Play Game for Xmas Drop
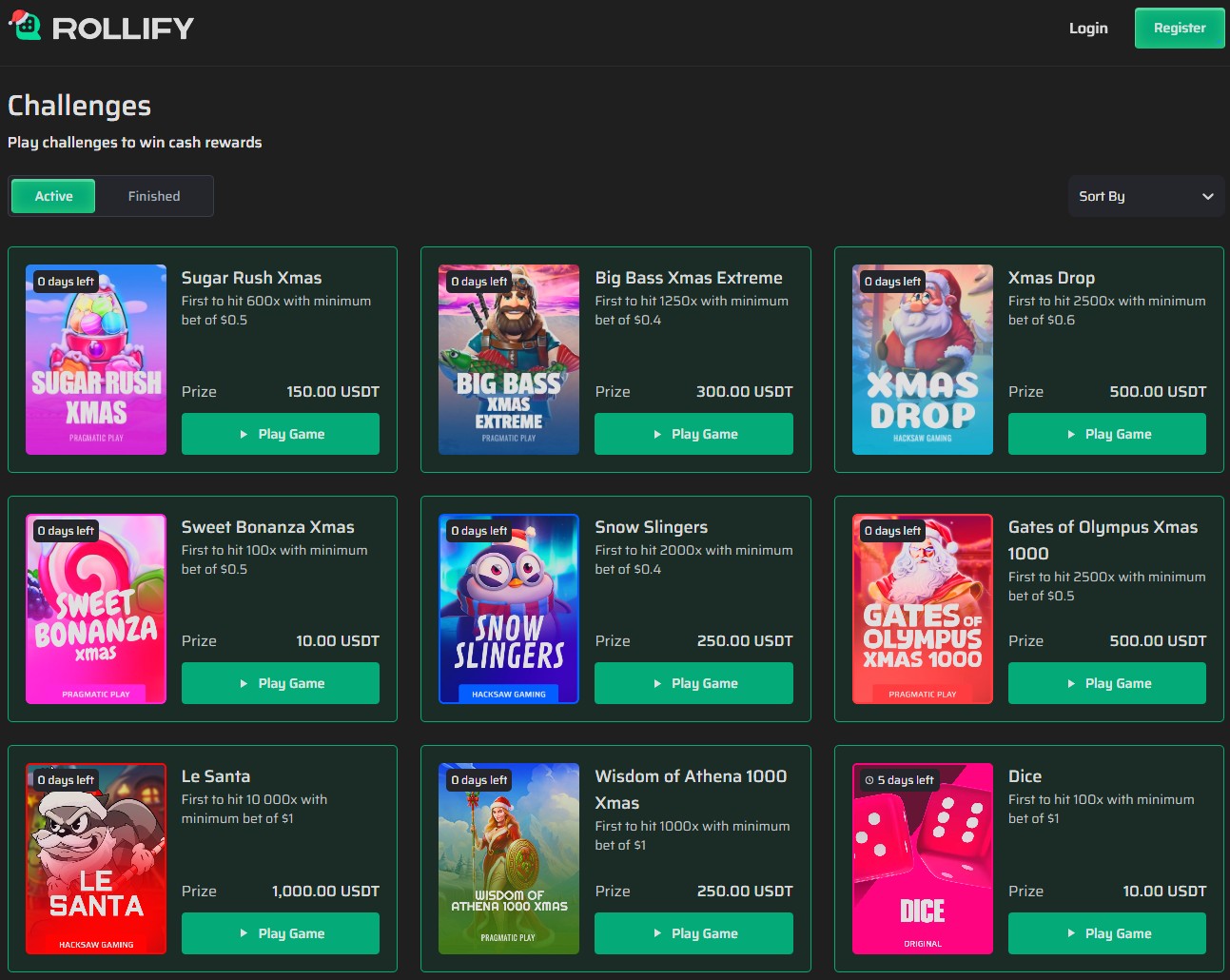 click(1107, 434)
